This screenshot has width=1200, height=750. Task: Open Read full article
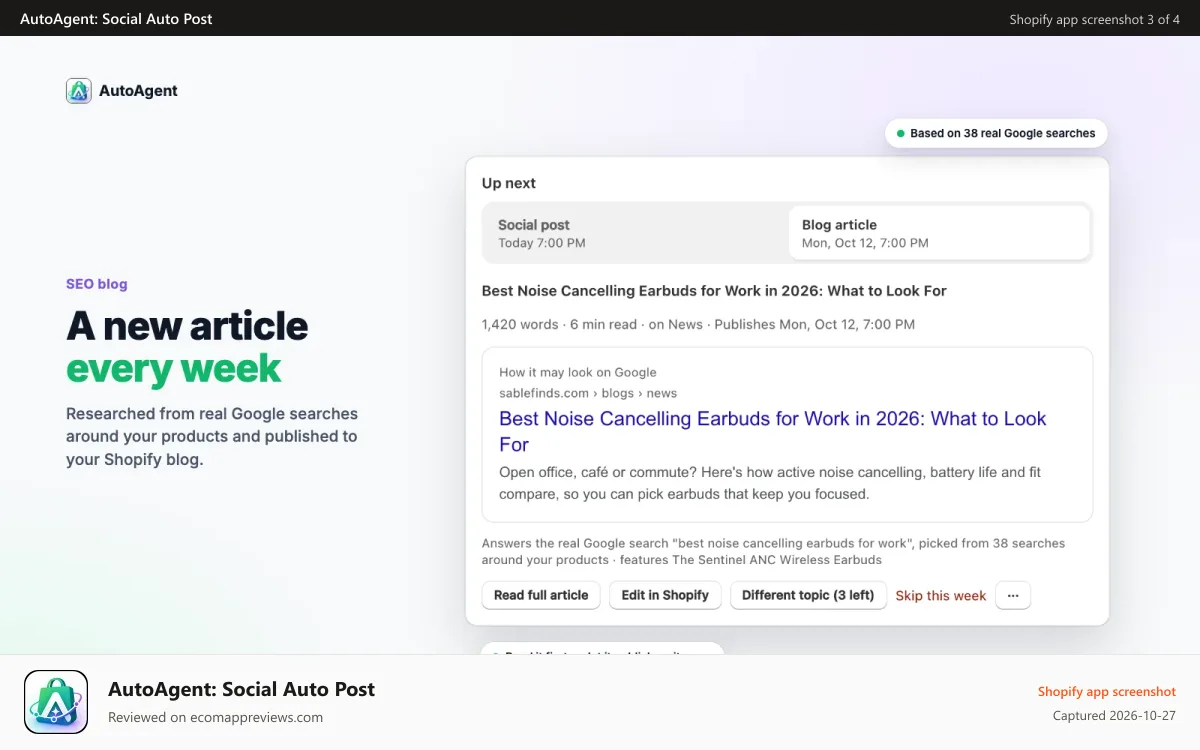pyautogui.click(x=541, y=595)
